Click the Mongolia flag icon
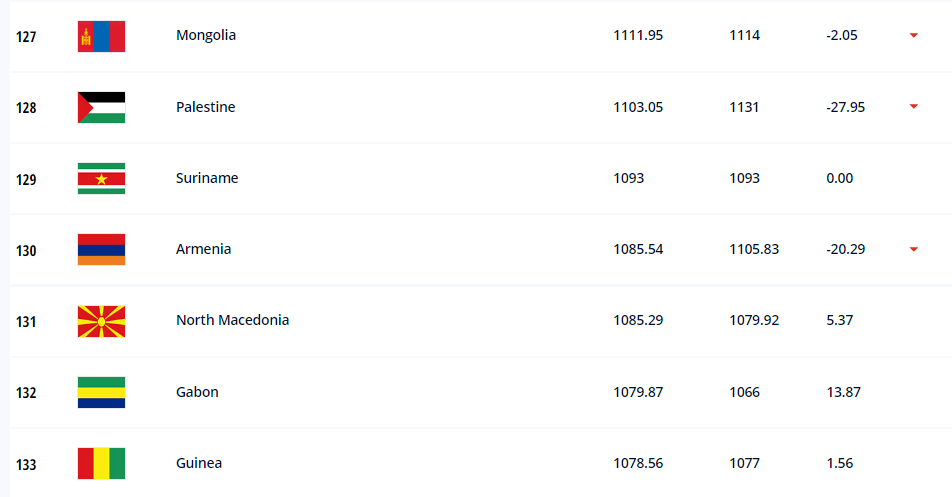 (x=101, y=36)
